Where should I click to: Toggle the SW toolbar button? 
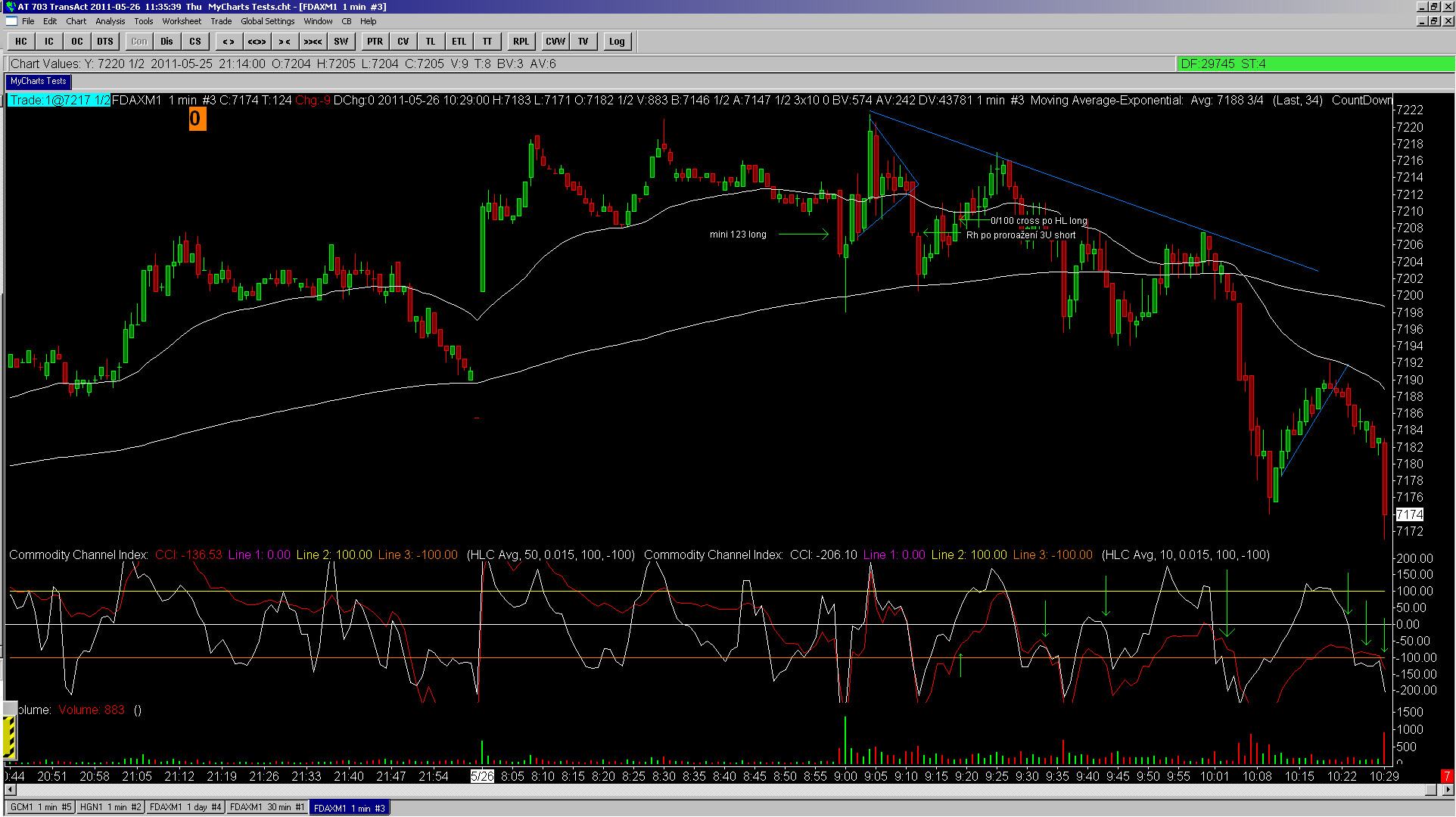pyautogui.click(x=341, y=42)
